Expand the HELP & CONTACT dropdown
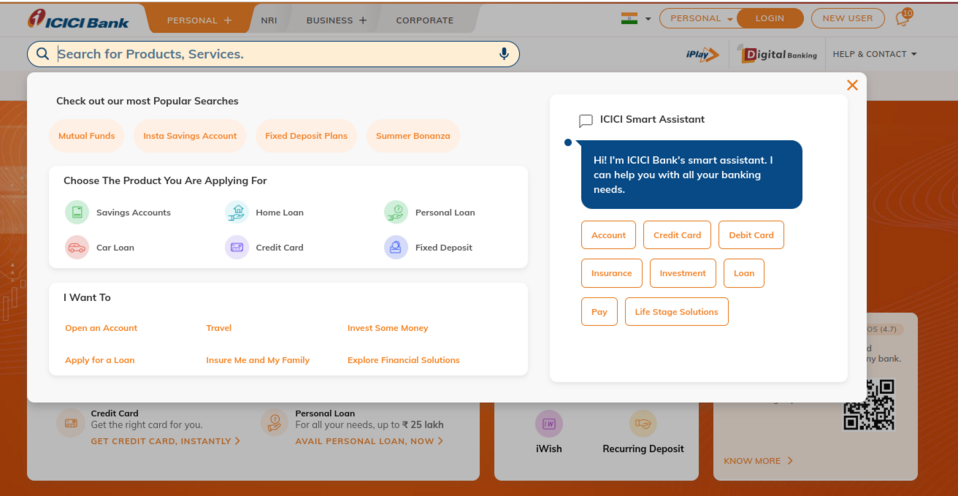Viewport: 958px width, 496px height. click(875, 54)
